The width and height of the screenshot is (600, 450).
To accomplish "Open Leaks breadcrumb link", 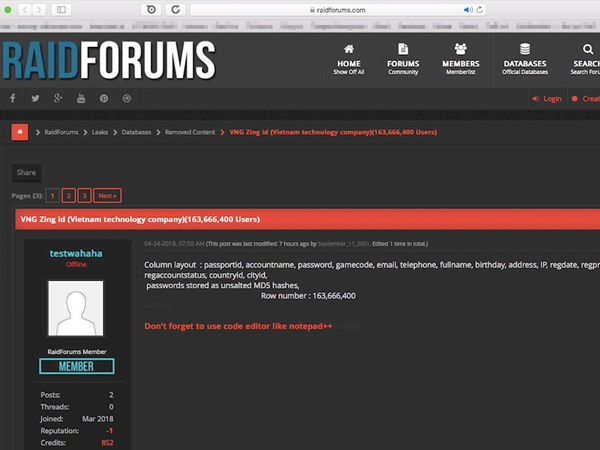I will [100, 132].
